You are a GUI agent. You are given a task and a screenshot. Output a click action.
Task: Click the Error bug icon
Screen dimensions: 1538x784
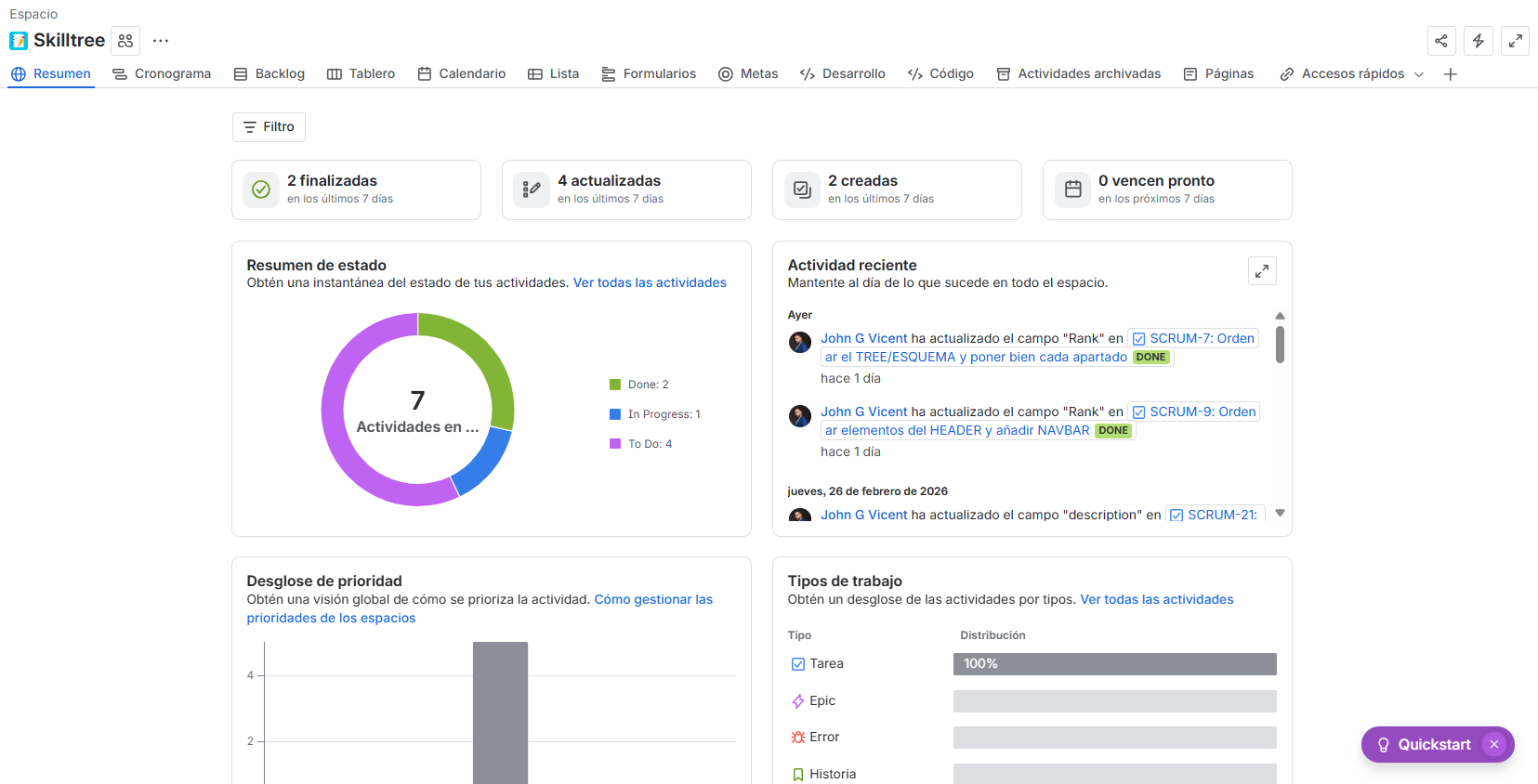pyautogui.click(x=797, y=738)
